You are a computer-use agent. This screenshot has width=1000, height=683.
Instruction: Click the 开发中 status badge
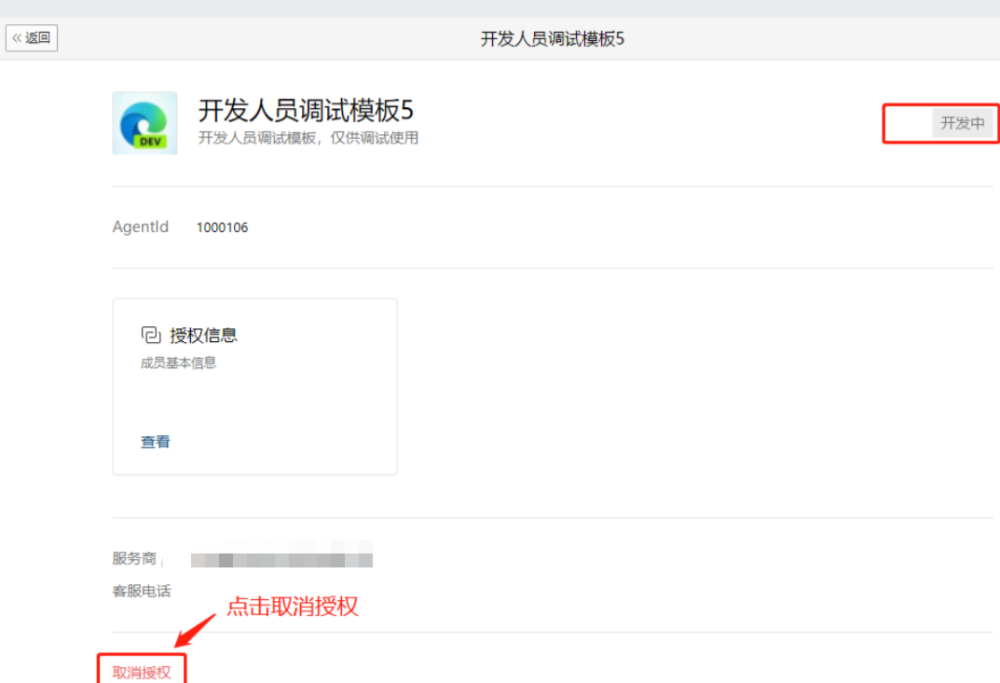(962, 124)
